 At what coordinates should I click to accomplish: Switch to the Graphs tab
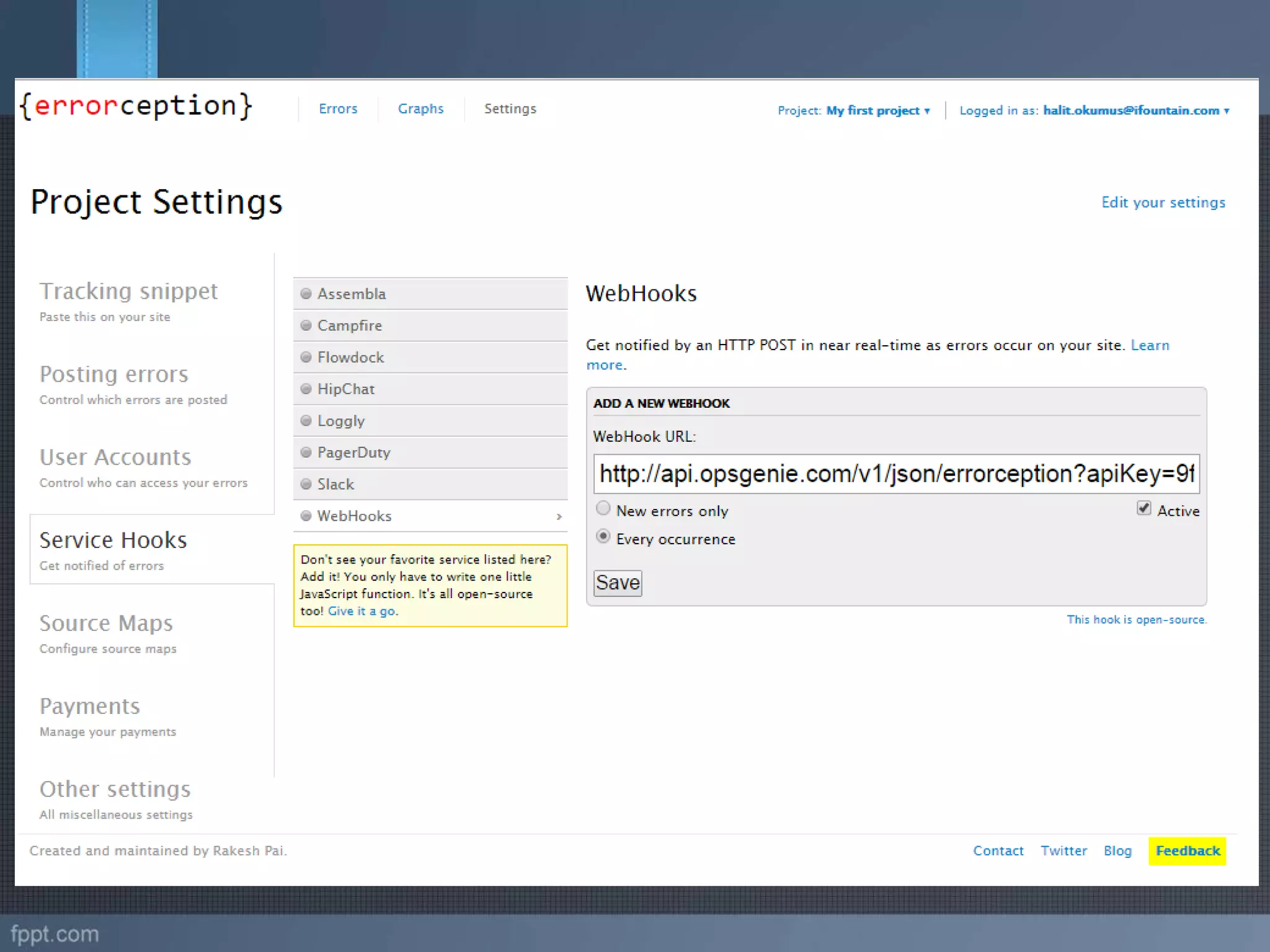[x=420, y=109]
